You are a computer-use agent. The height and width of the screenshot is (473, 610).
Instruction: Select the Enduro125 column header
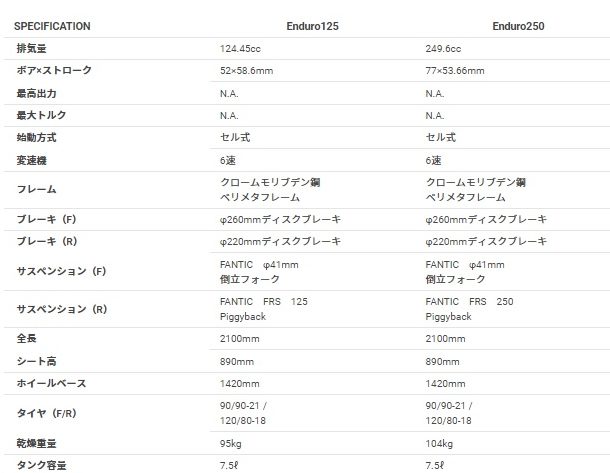click(x=312, y=26)
